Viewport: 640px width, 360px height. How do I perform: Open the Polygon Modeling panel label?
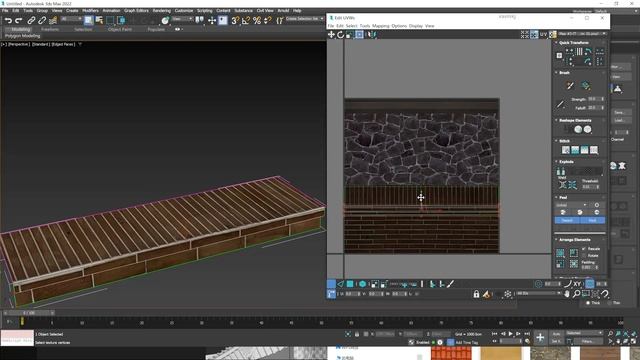click(22, 36)
